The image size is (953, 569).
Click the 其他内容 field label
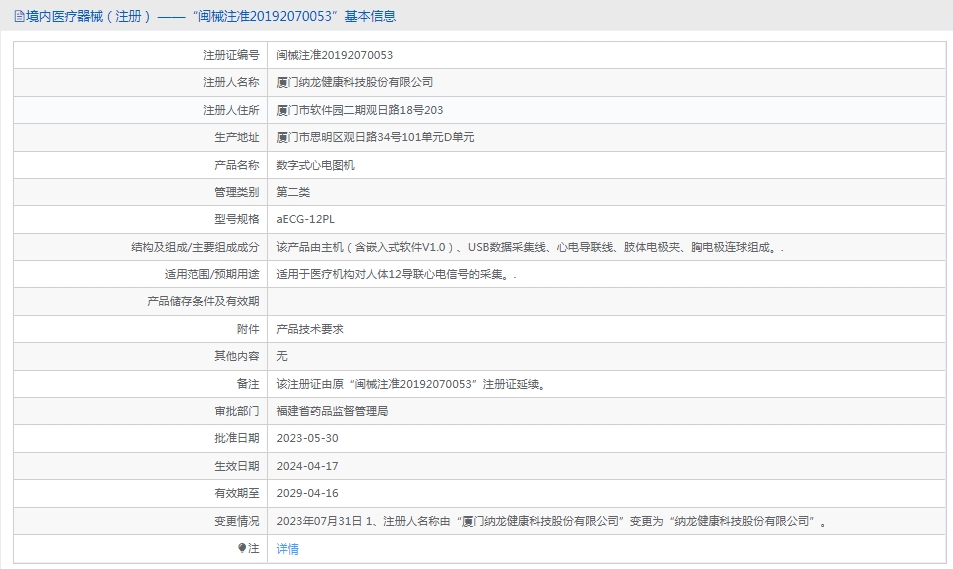click(236, 356)
